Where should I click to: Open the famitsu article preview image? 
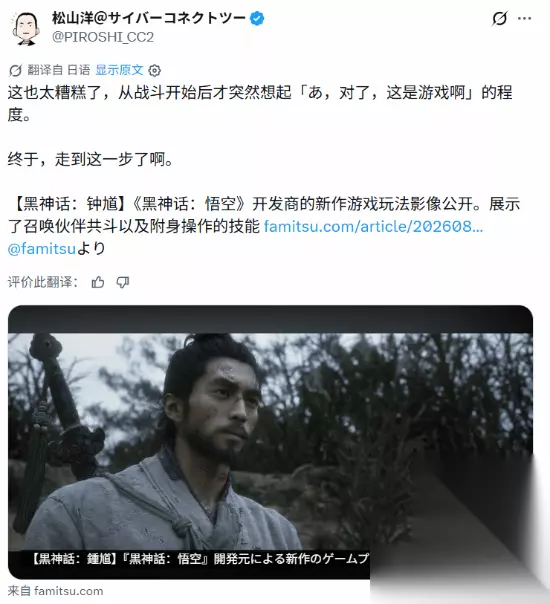click(x=270, y=442)
